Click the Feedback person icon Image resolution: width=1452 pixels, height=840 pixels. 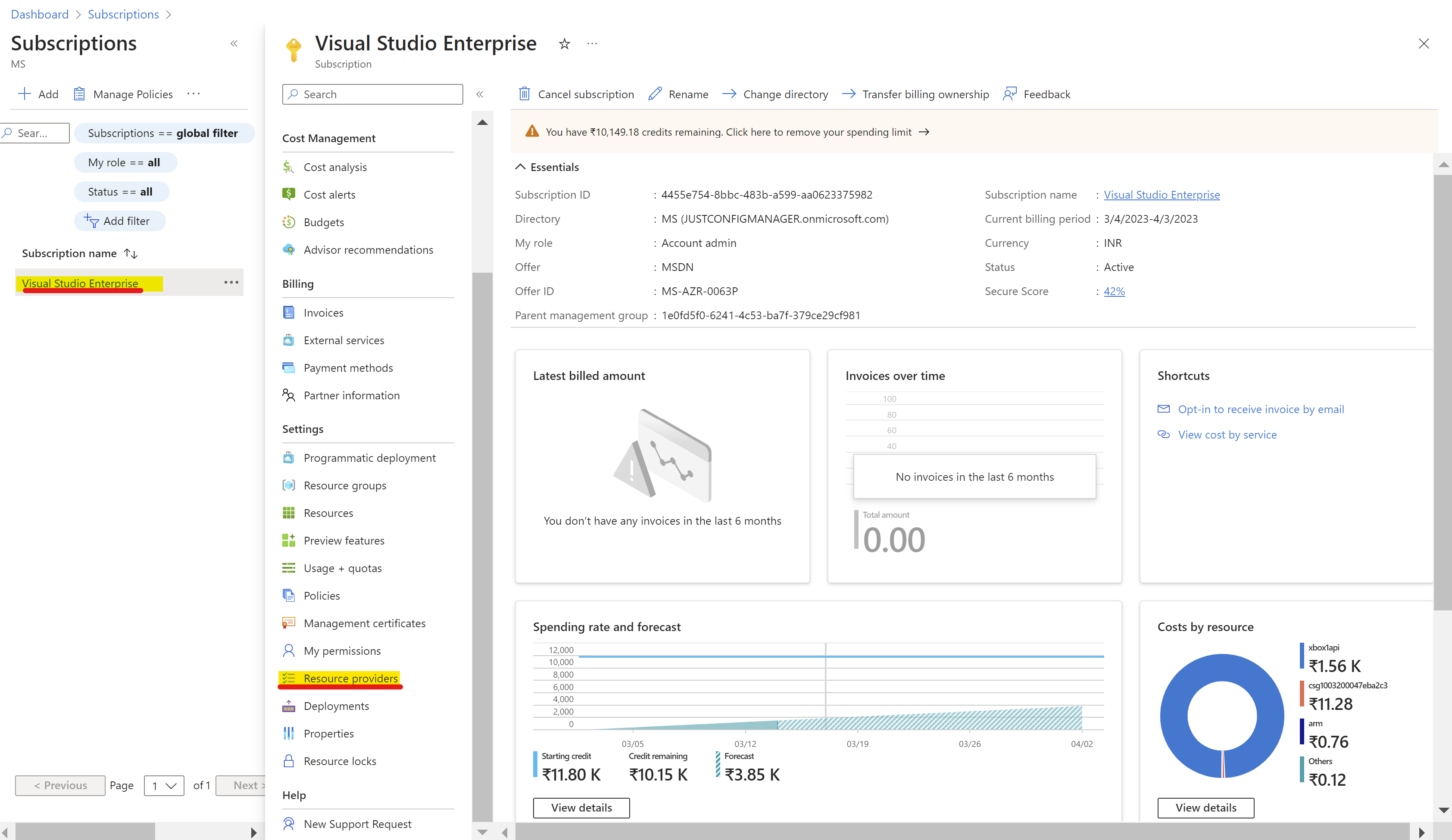coord(1009,94)
